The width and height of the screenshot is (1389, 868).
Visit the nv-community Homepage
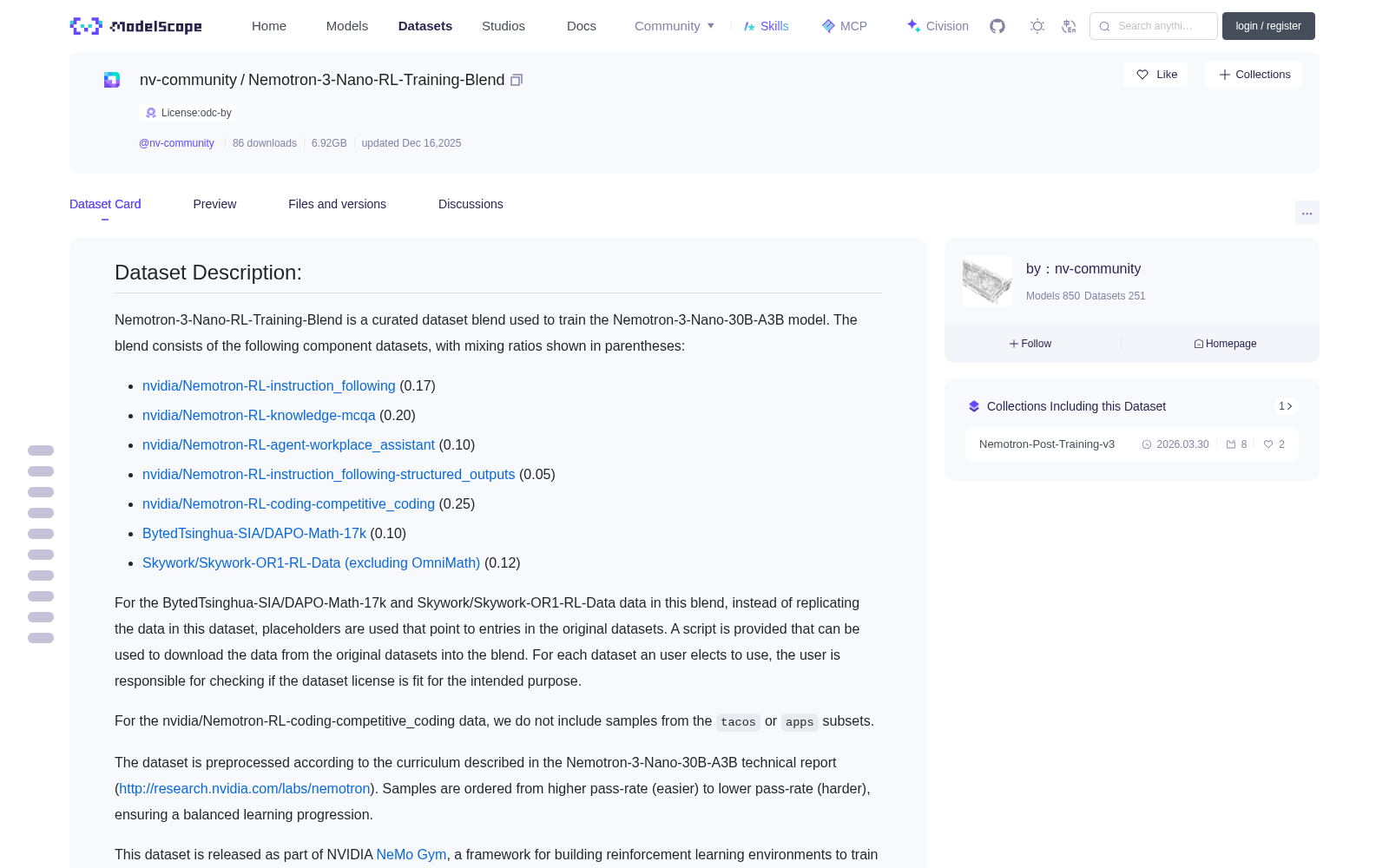(1225, 344)
